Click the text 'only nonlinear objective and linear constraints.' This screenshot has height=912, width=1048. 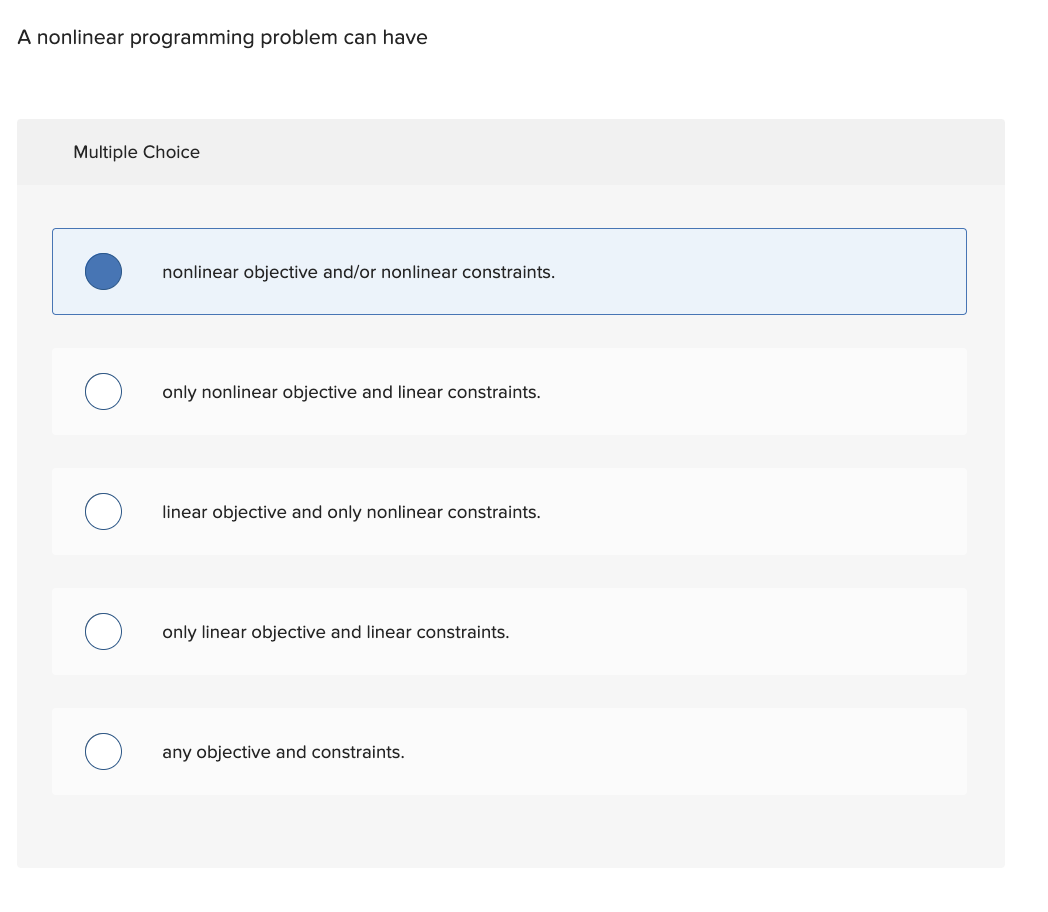point(351,392)
